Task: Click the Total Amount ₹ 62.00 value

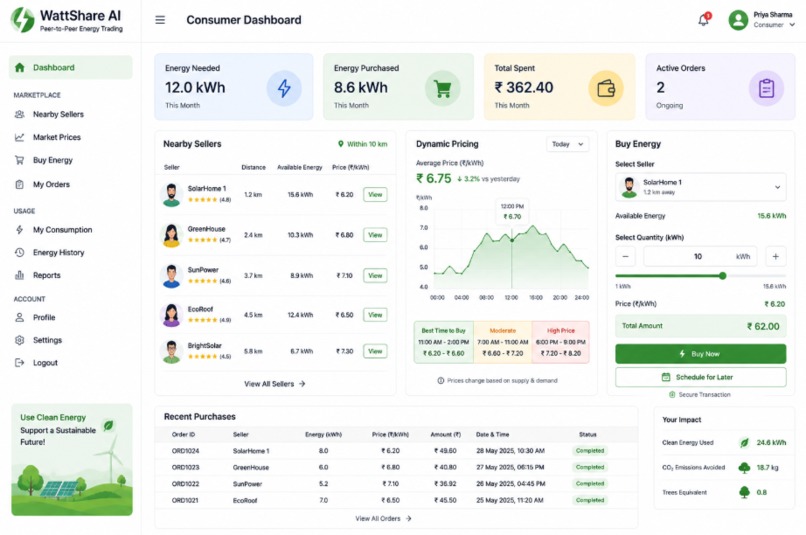Action: click(763, 326)
